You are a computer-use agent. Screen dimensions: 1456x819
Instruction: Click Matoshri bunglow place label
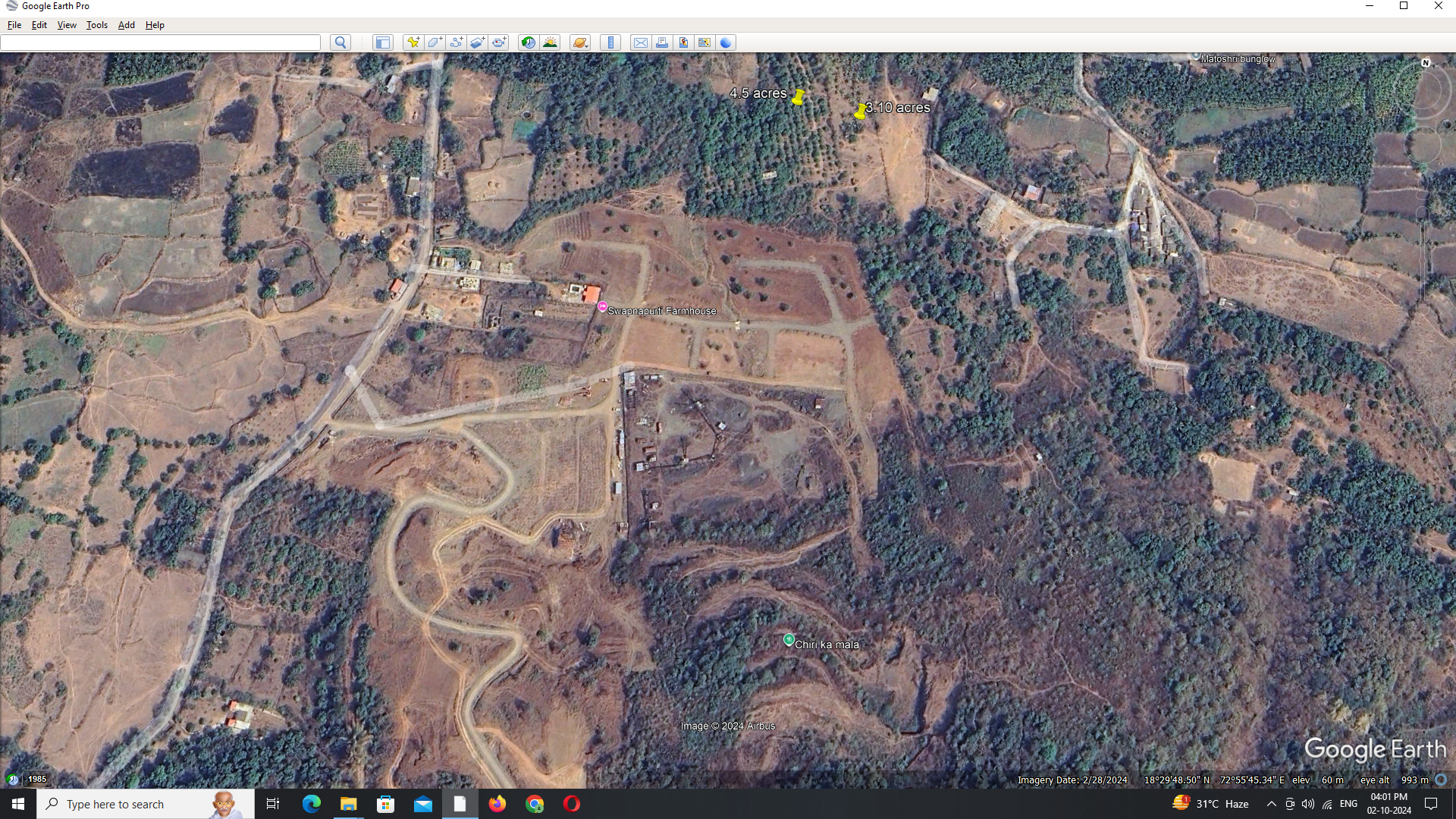(1238, 58)
